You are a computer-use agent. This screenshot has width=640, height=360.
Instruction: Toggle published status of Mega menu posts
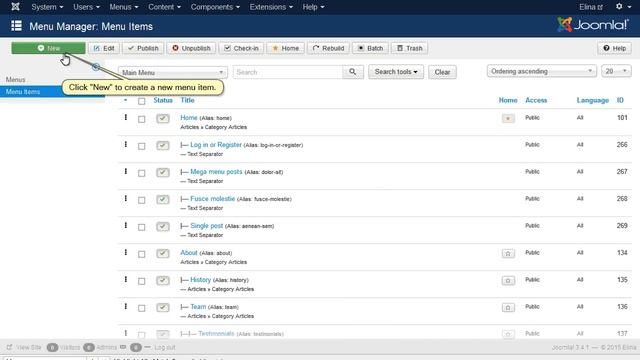click(x=162, y=173)
